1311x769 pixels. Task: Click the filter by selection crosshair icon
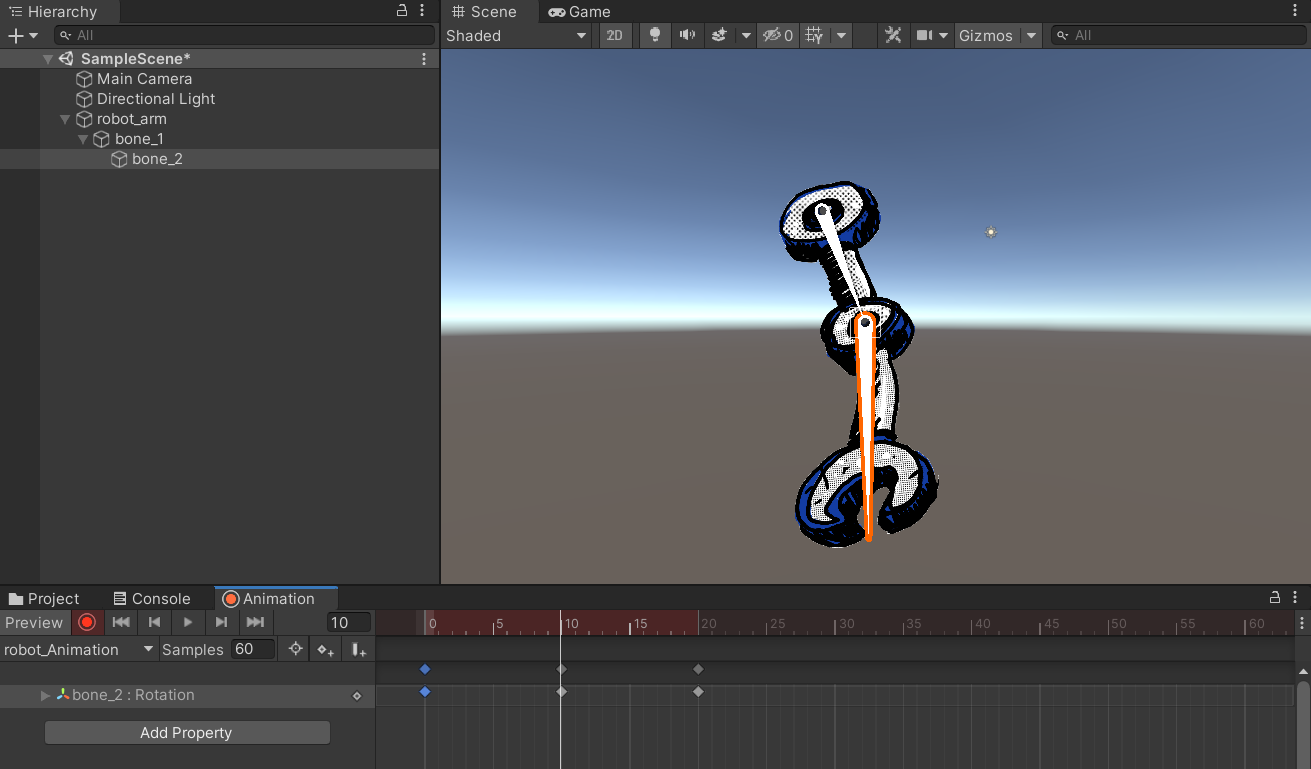(295, 650)
